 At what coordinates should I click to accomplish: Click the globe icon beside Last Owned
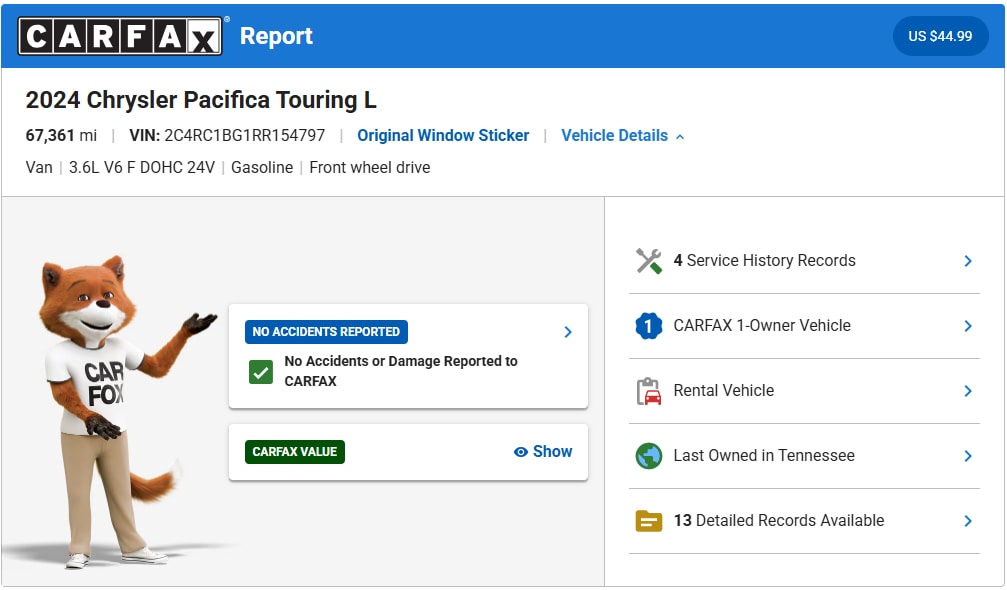pos(649,456)
